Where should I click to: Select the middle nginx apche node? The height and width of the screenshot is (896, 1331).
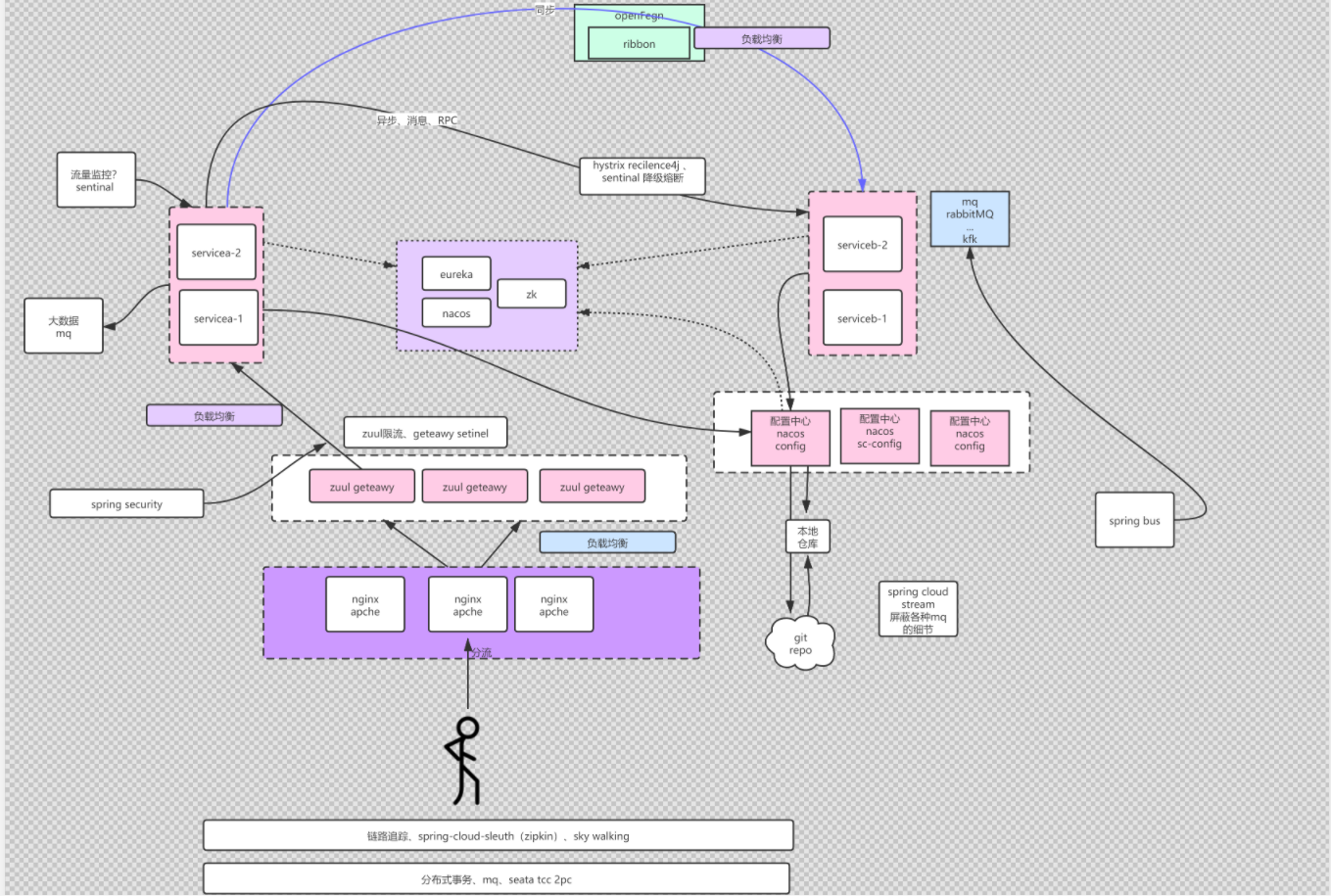[467, 604]
